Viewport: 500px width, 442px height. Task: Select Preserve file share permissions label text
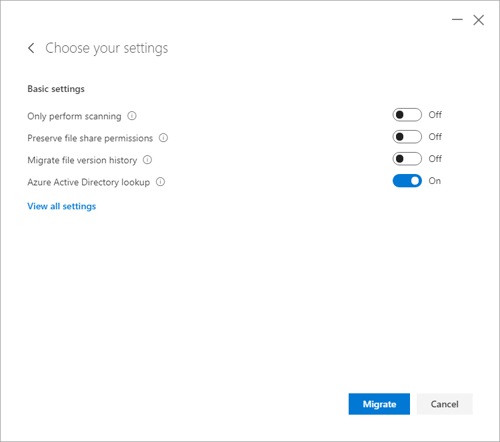[x=90, y=138]
